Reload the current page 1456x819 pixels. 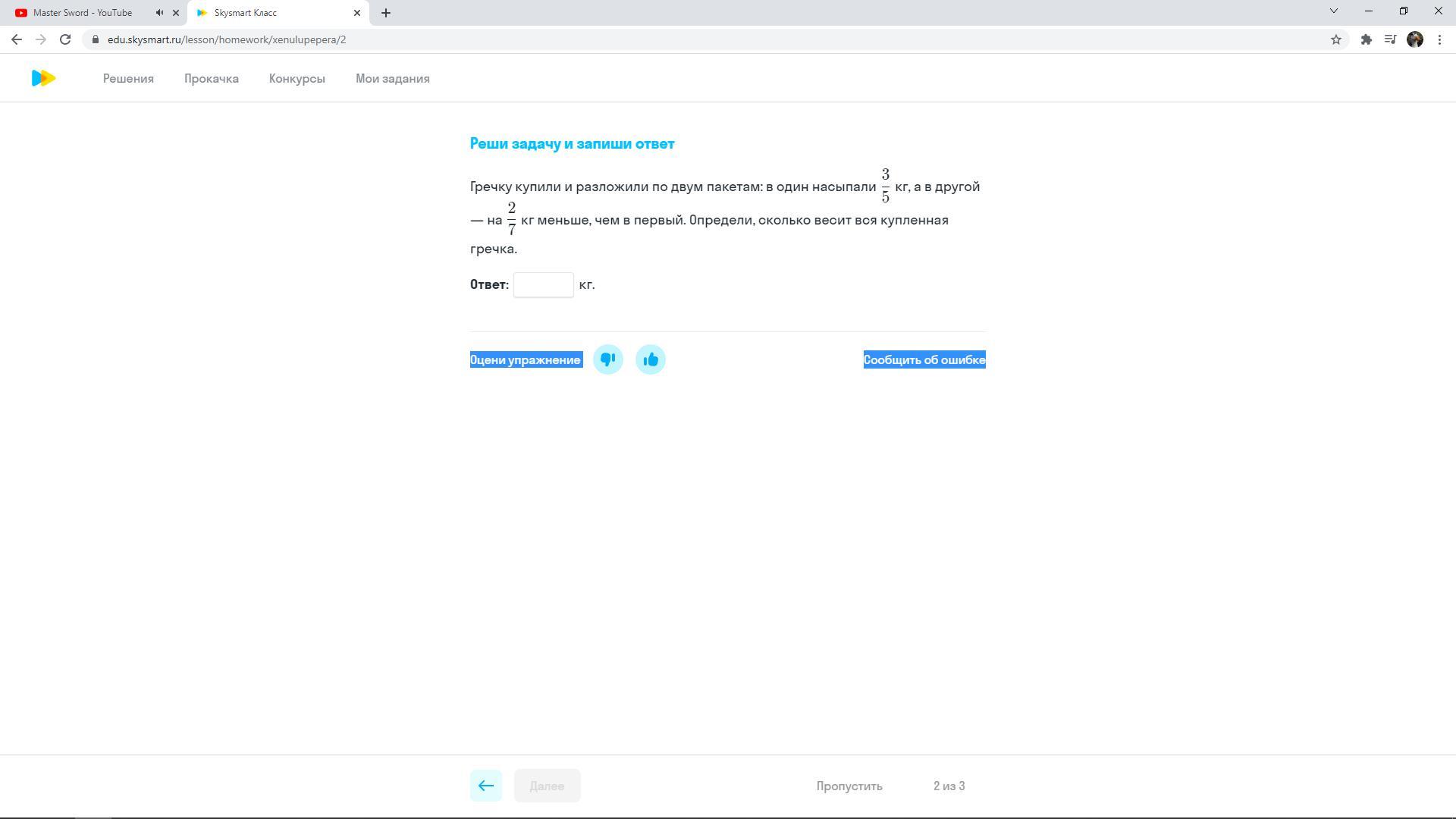[65, 39]
